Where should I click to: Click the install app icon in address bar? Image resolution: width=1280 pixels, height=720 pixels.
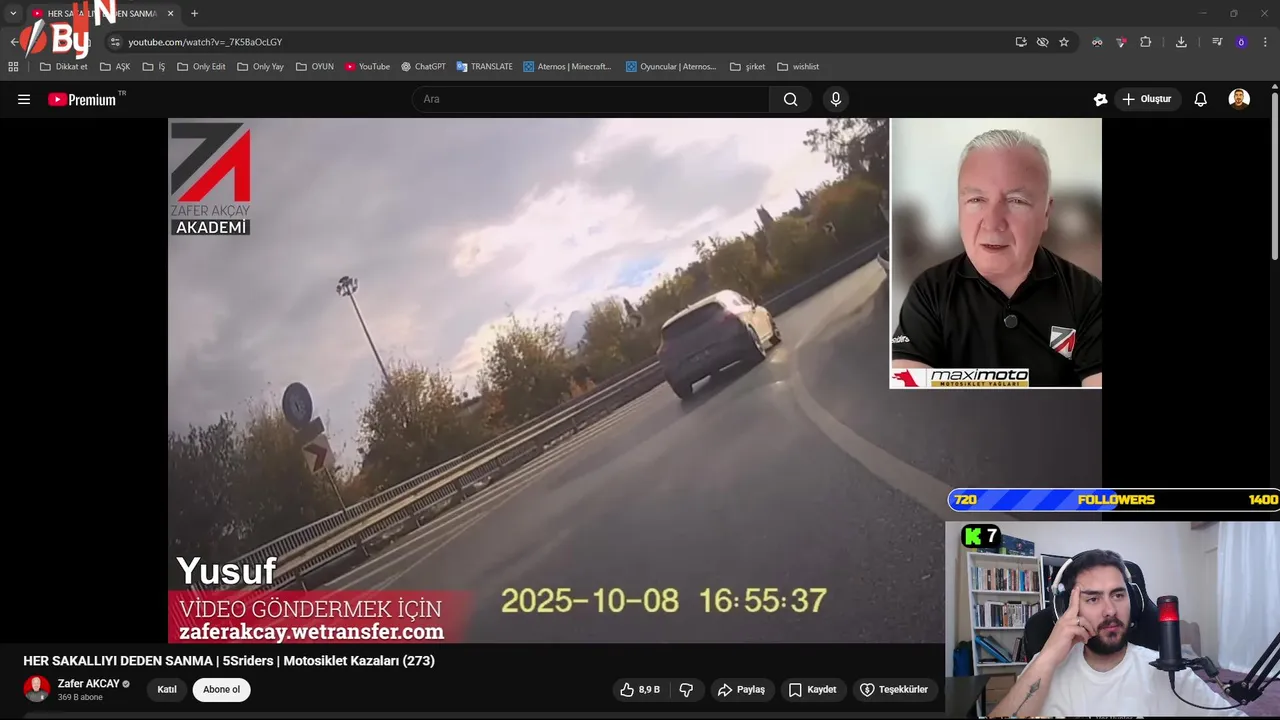point(1021,42)
